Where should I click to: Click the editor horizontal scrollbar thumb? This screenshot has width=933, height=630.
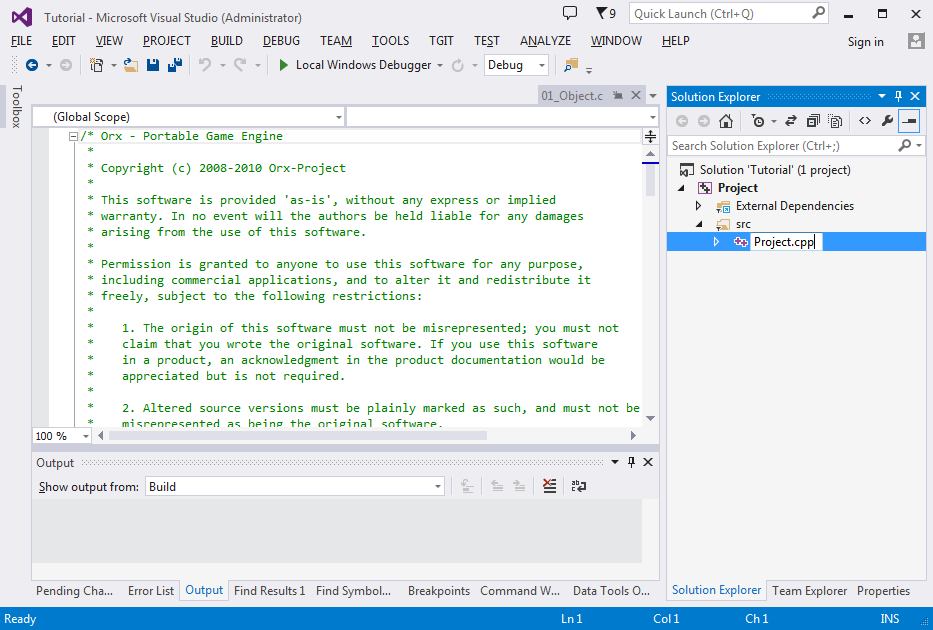click(x=298, y=435)
